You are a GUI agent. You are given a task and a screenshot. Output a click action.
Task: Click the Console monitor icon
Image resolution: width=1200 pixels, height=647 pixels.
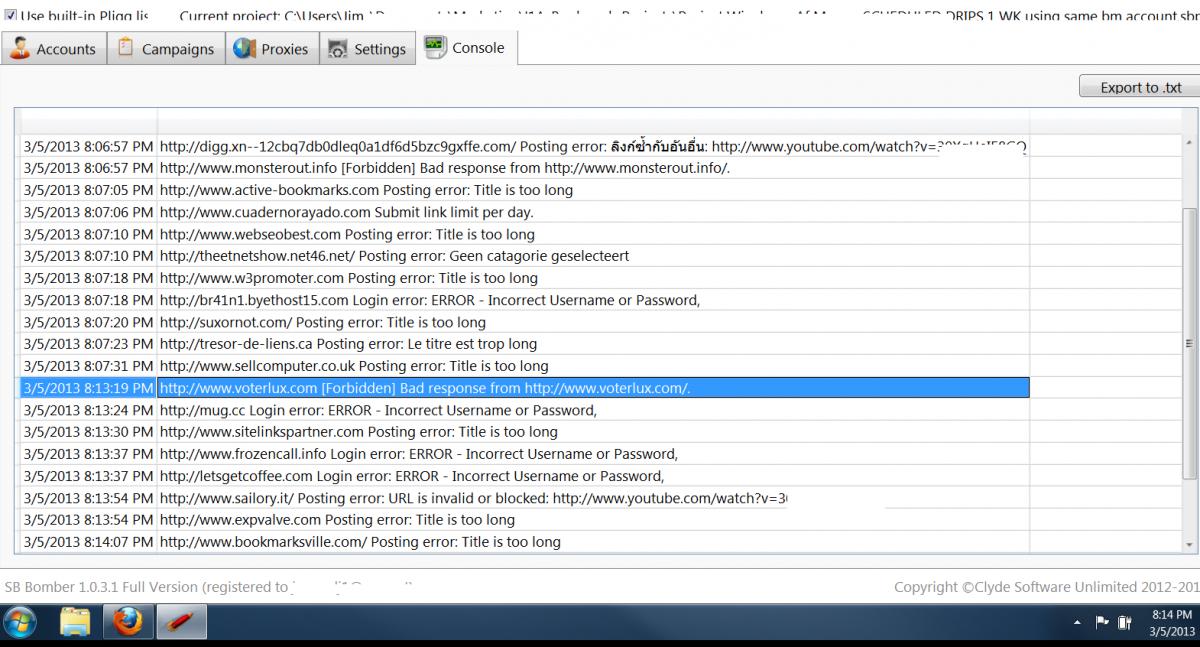click(x=435, y=47)
